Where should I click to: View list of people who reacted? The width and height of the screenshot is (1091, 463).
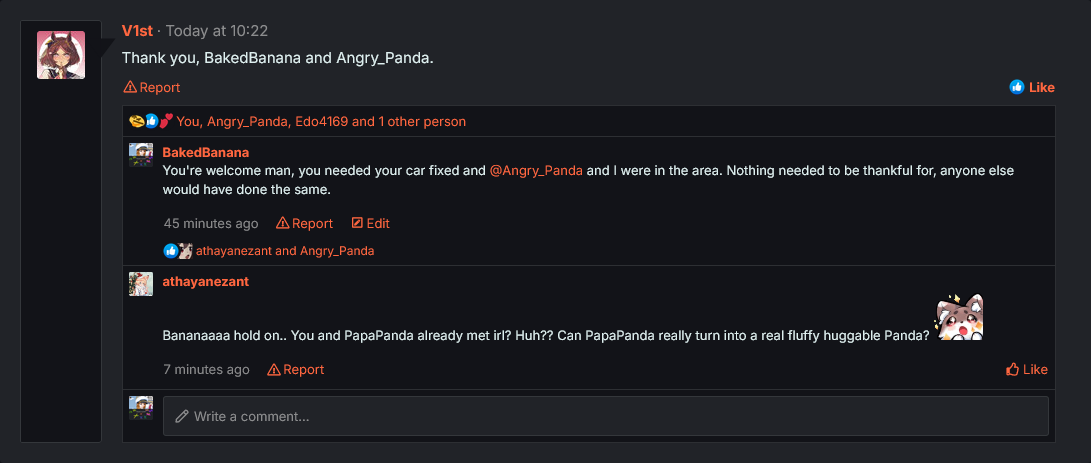pos(321,121)
